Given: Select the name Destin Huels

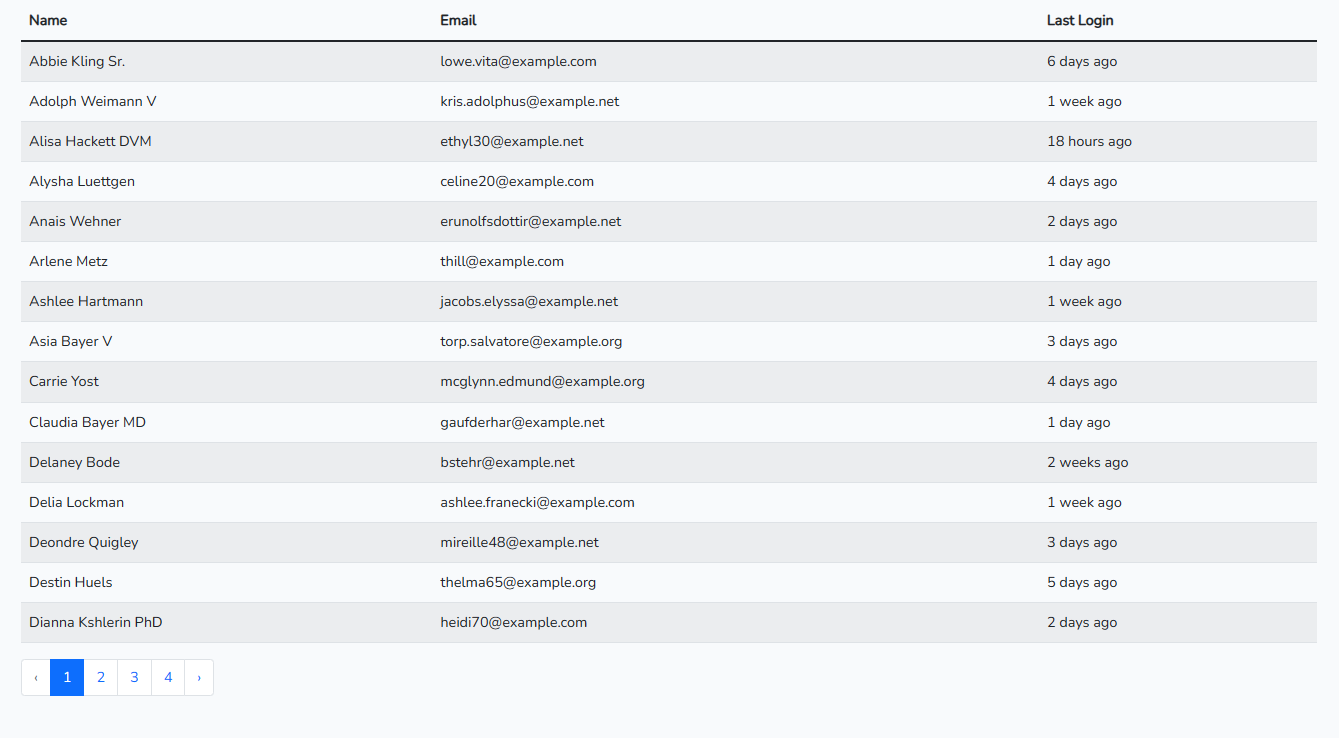Looking at the screenshot, I should coord(70,582).
